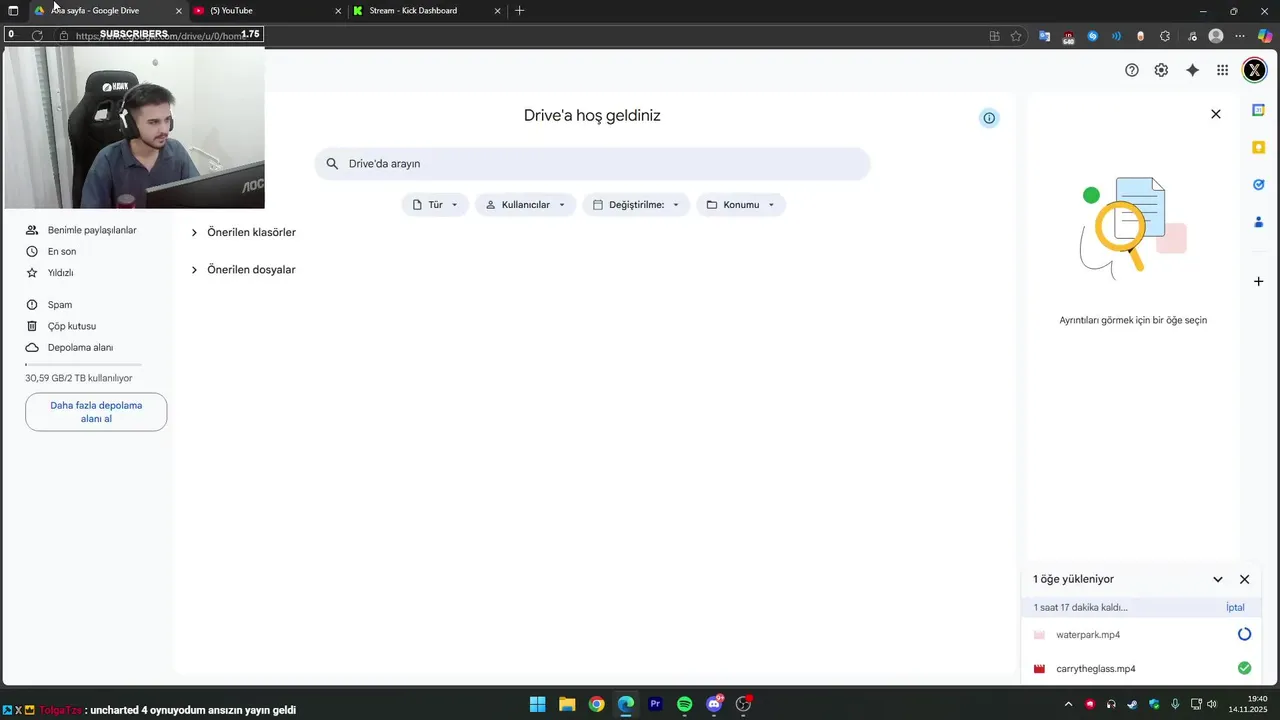Open the Kullanıcılar filter dropdown

tap(525, 205)
